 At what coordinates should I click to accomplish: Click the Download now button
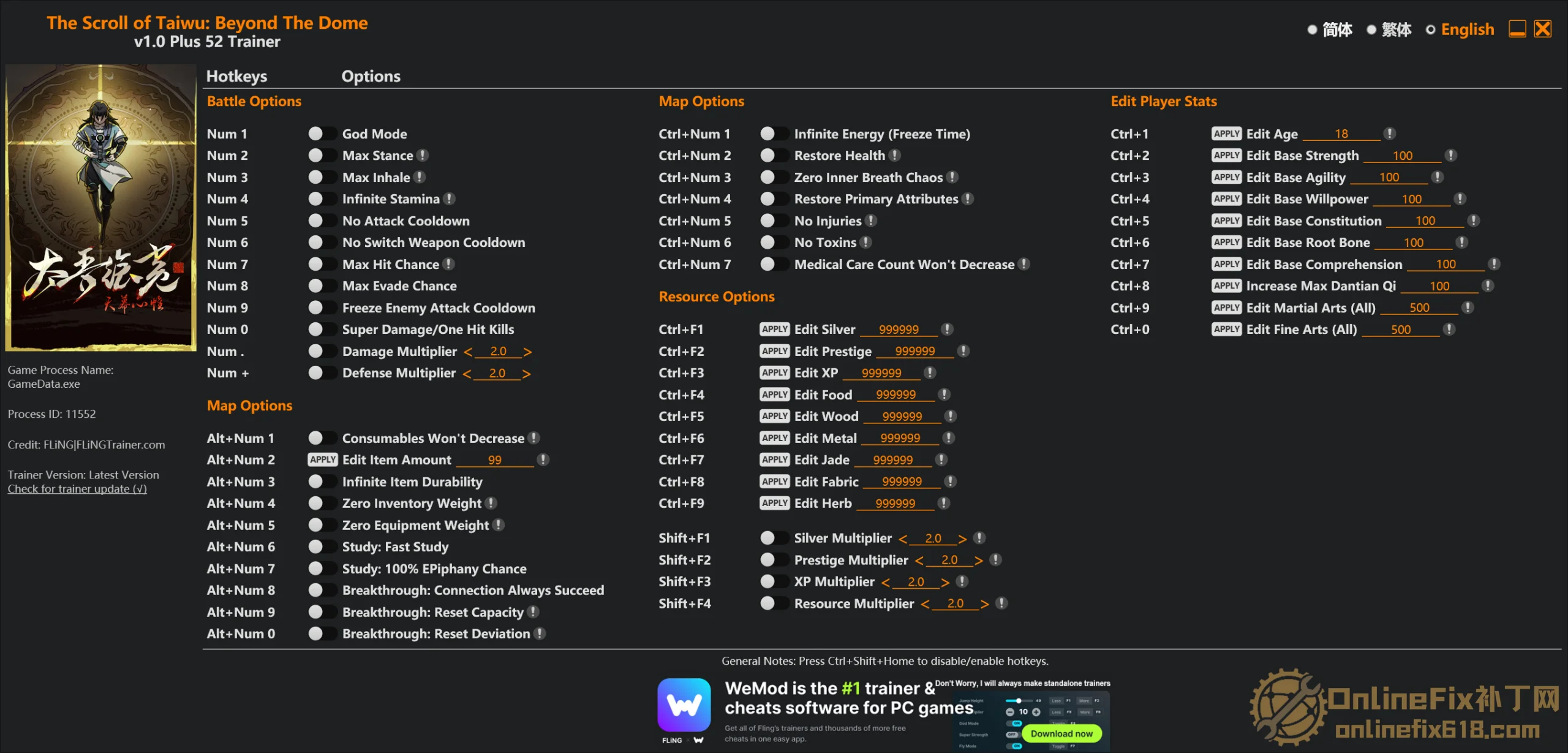click(x=1061, y=733)
